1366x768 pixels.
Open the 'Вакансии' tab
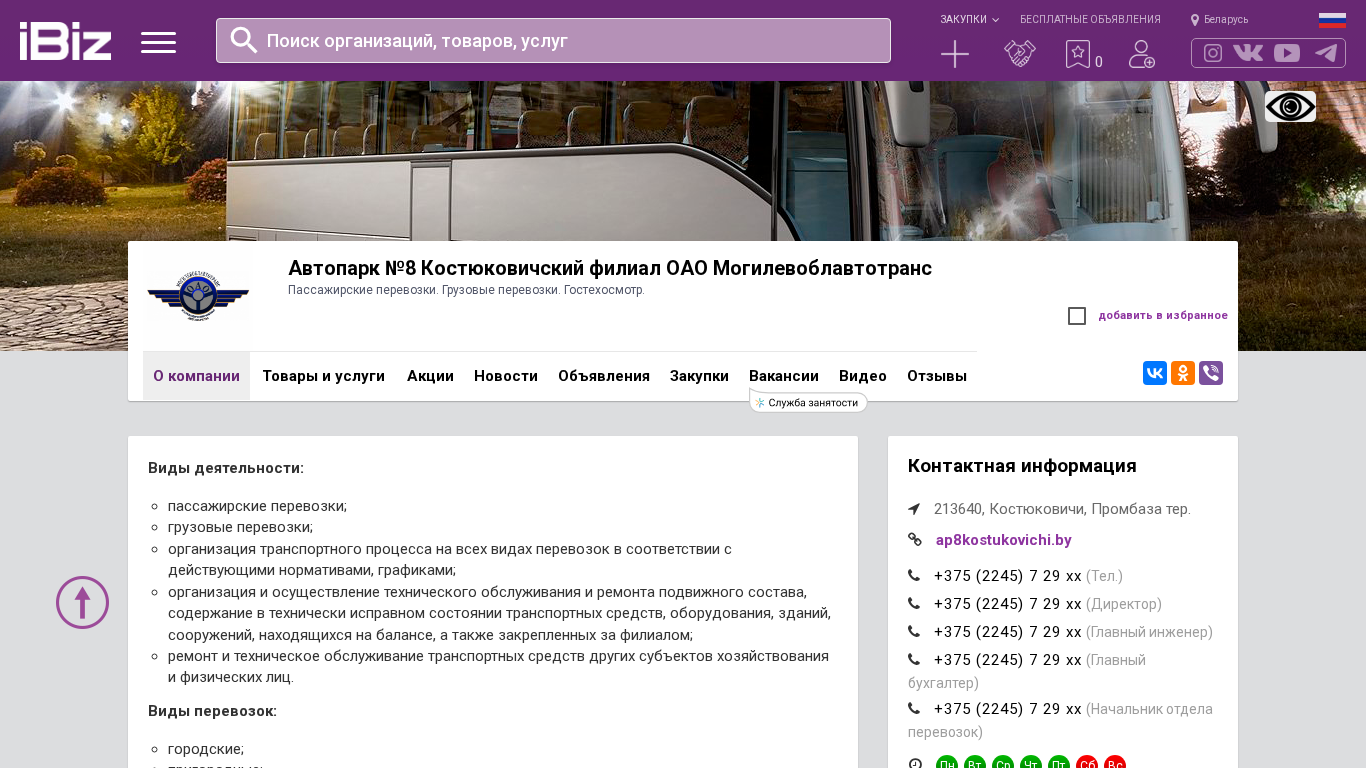[783, 376]
